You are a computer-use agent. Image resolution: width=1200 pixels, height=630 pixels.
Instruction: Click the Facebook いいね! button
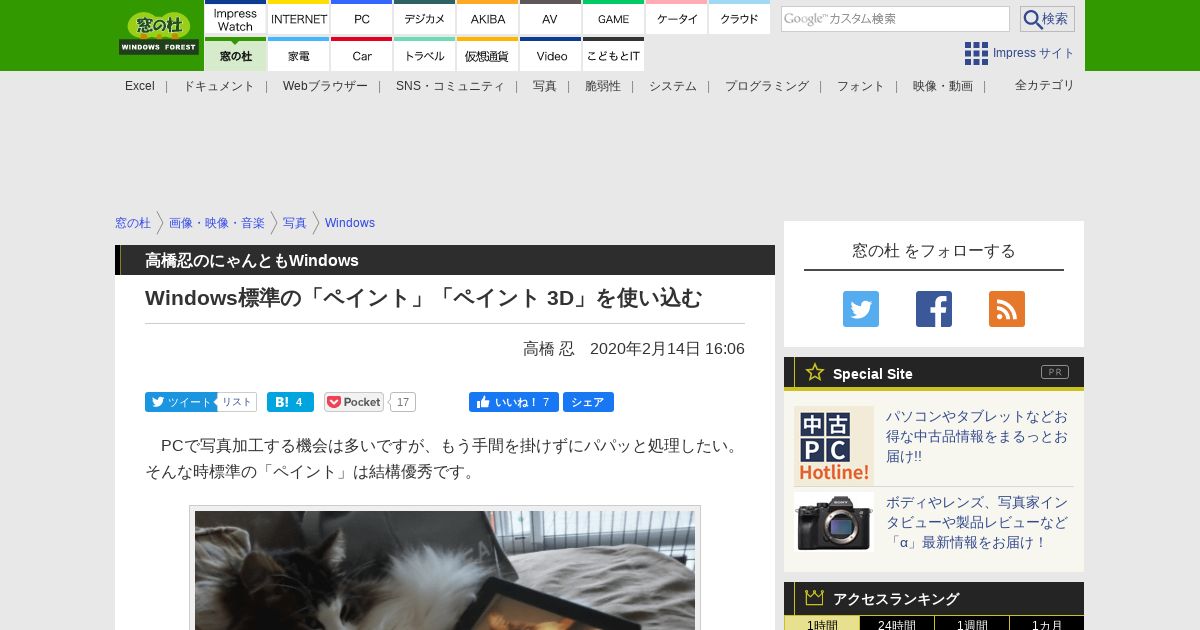tap(514, 402)
